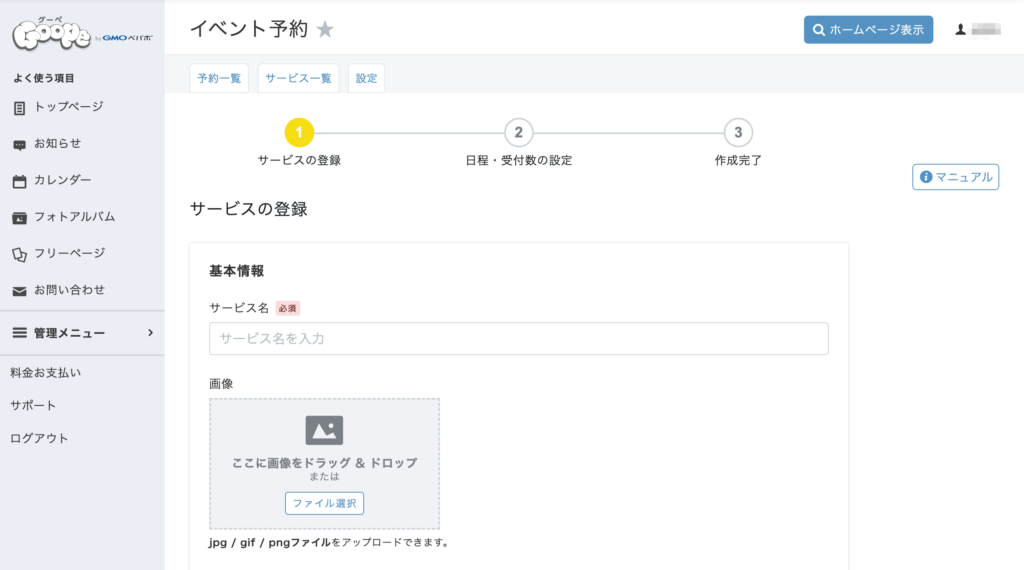1024x570 pixels.
Task: Click the トップページ document icon
Action: pos(20,108)
